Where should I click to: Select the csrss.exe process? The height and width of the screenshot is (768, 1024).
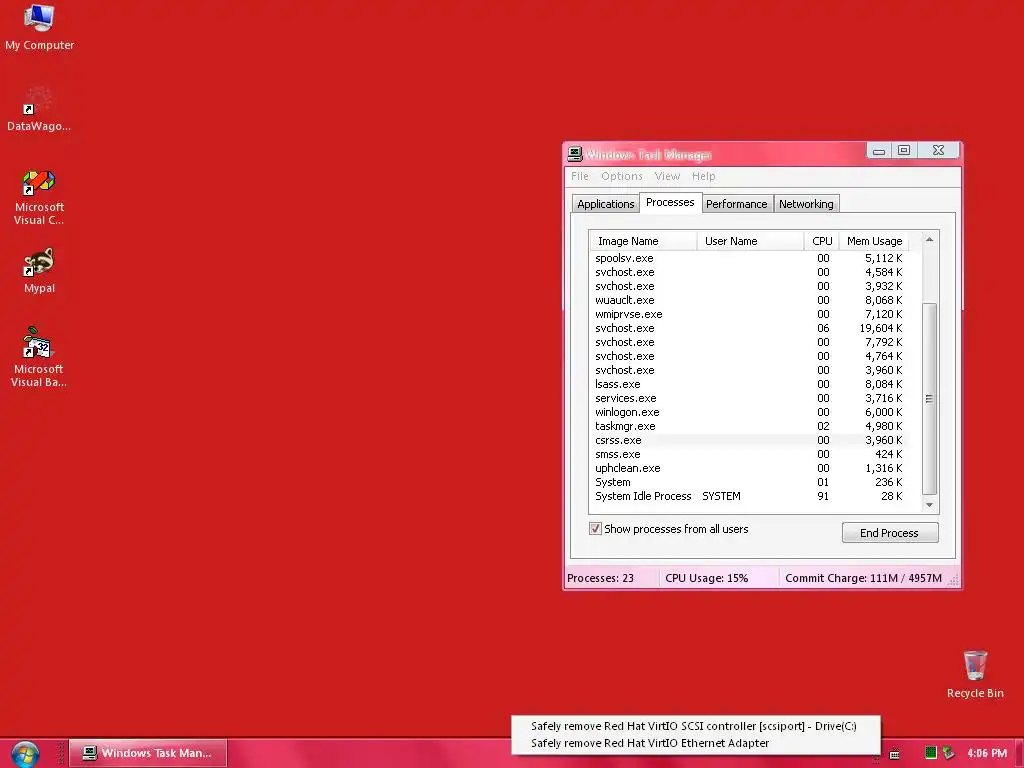coord(749,440)
